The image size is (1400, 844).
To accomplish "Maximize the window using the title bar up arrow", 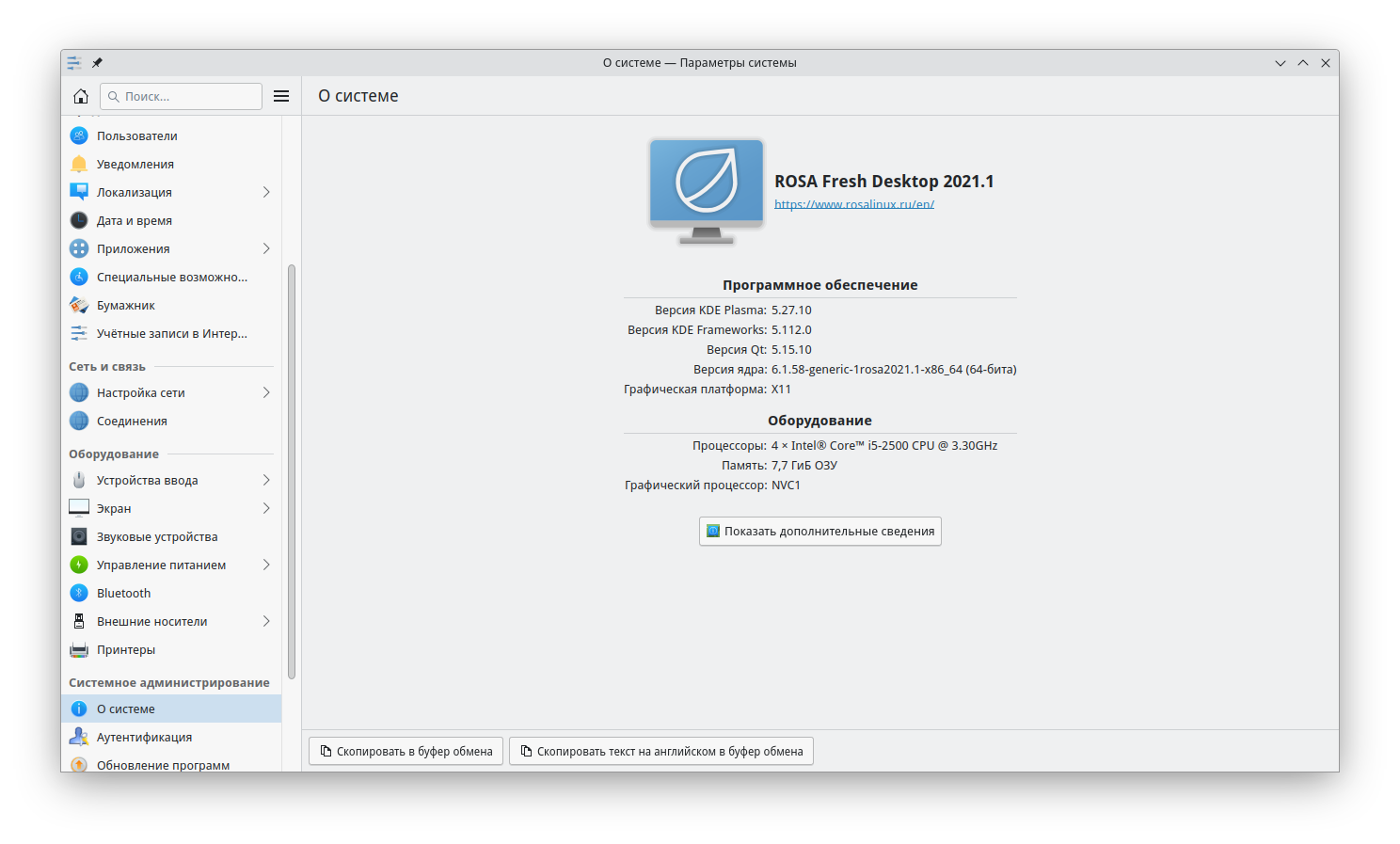I will [1303, 63].
